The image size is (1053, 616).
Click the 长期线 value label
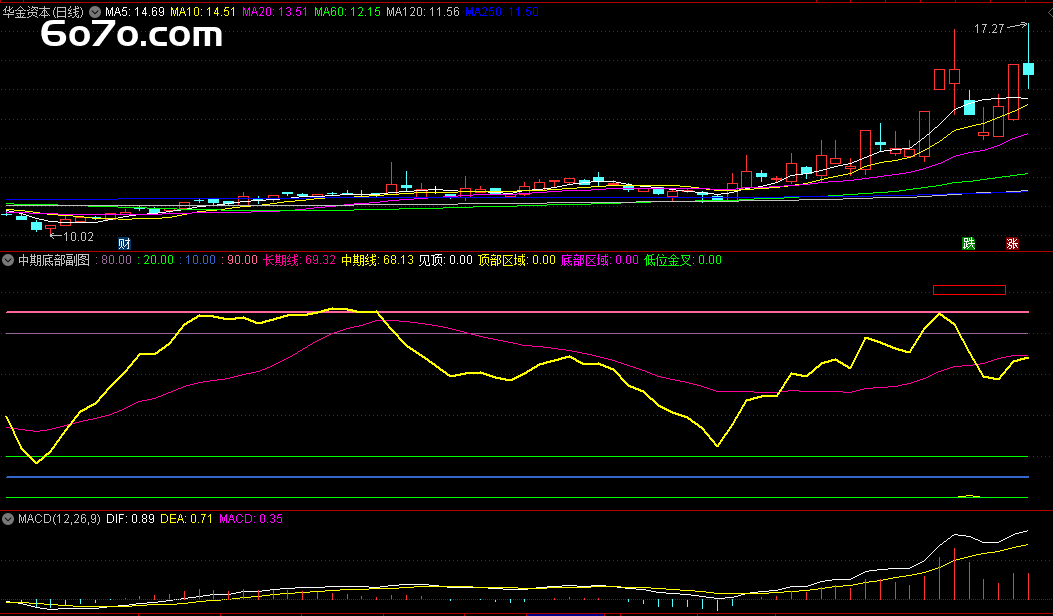pyautogui.click(x=299, y=260)
